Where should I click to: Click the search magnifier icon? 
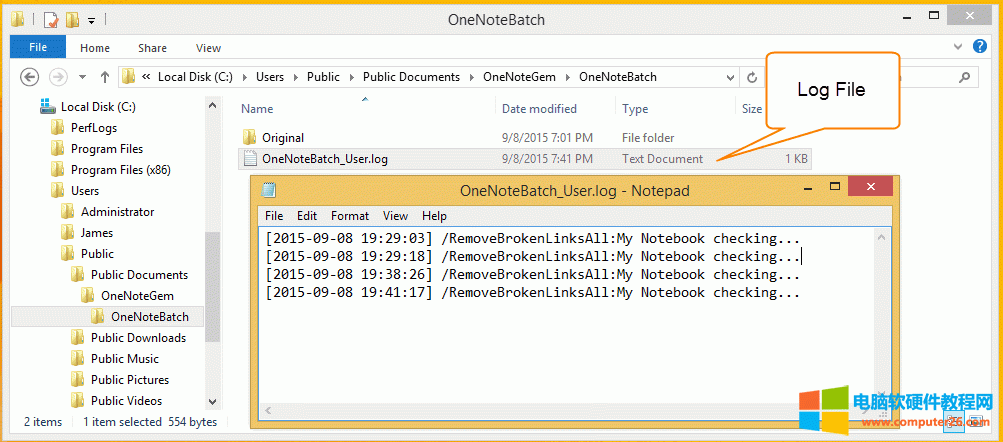pyautogui.click(x=964, y=77)
